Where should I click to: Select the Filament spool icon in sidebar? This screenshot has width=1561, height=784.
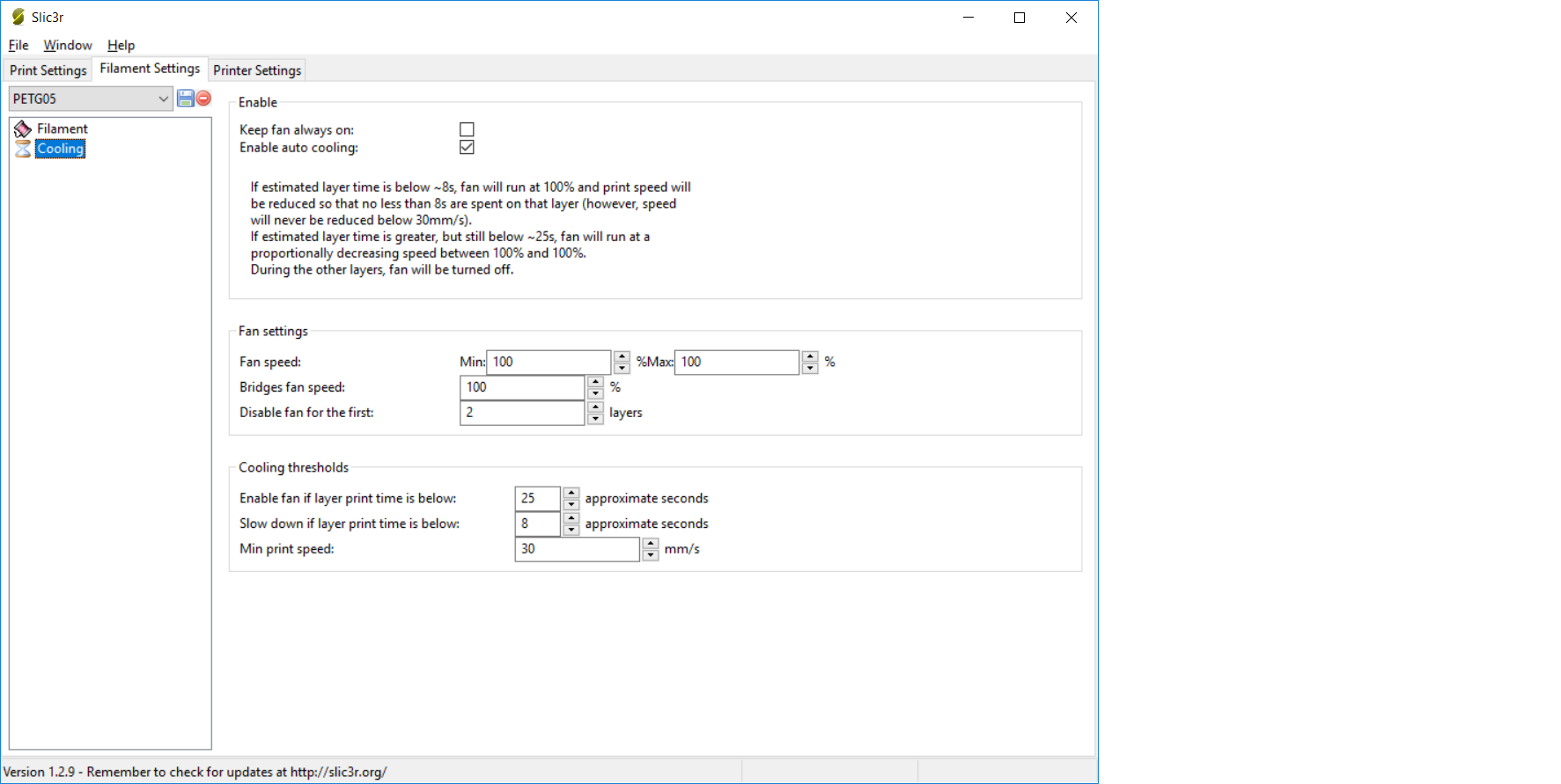click(x=23, y=129)
